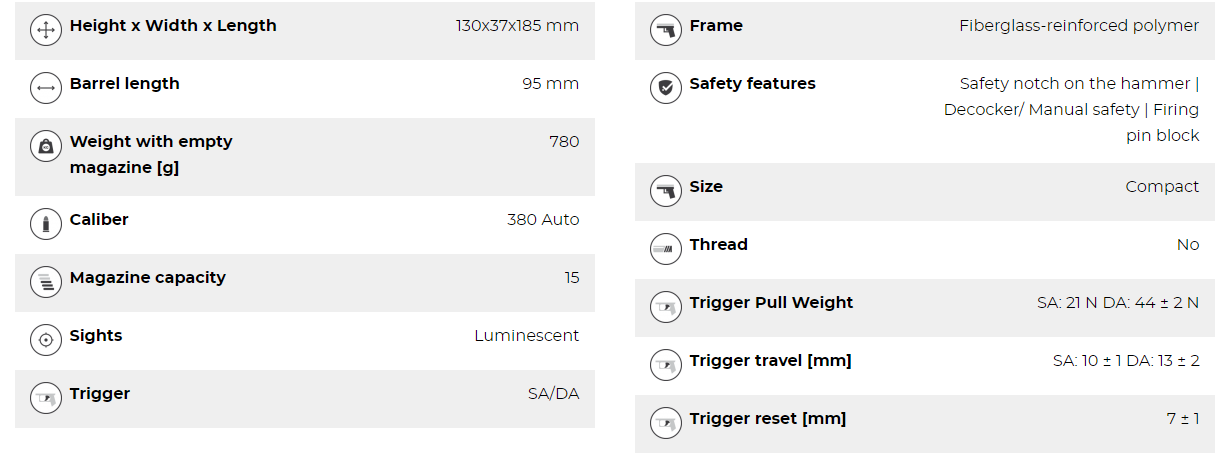Viewport: 1219px width, 461px height.
Task: Click the "Height x Width x Length" label
Action: [x=173, y=26]
